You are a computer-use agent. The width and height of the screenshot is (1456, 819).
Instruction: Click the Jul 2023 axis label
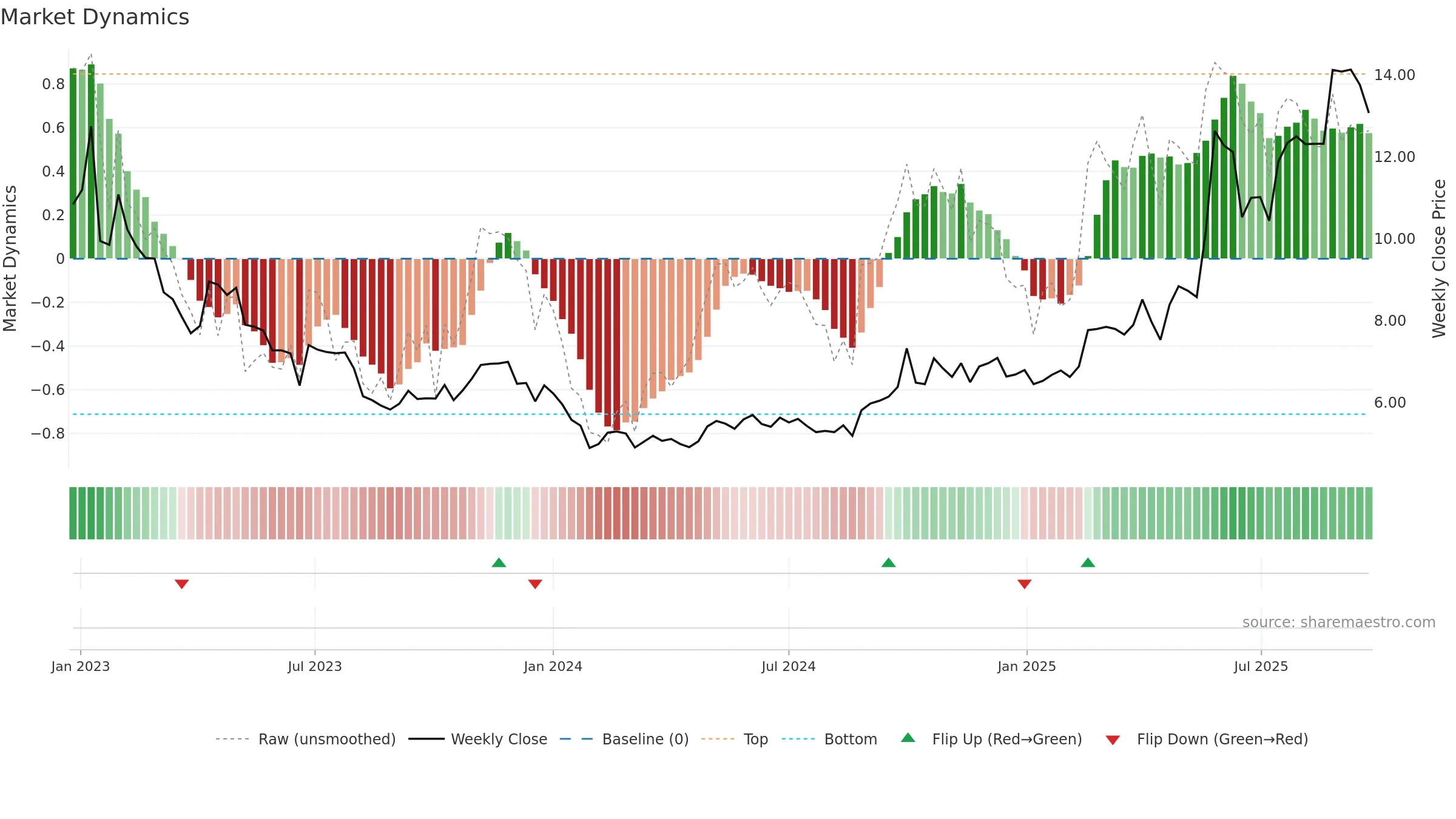[x=315, y=666]
